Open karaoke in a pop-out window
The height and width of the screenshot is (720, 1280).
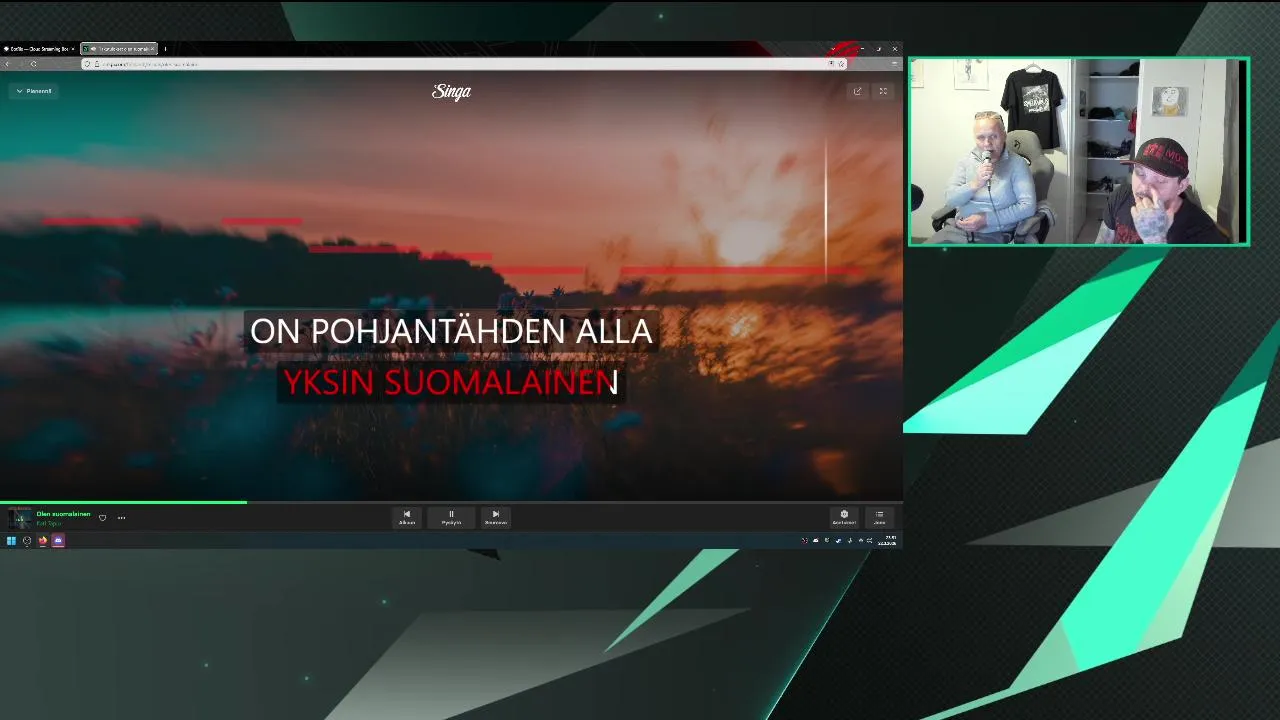857,91
